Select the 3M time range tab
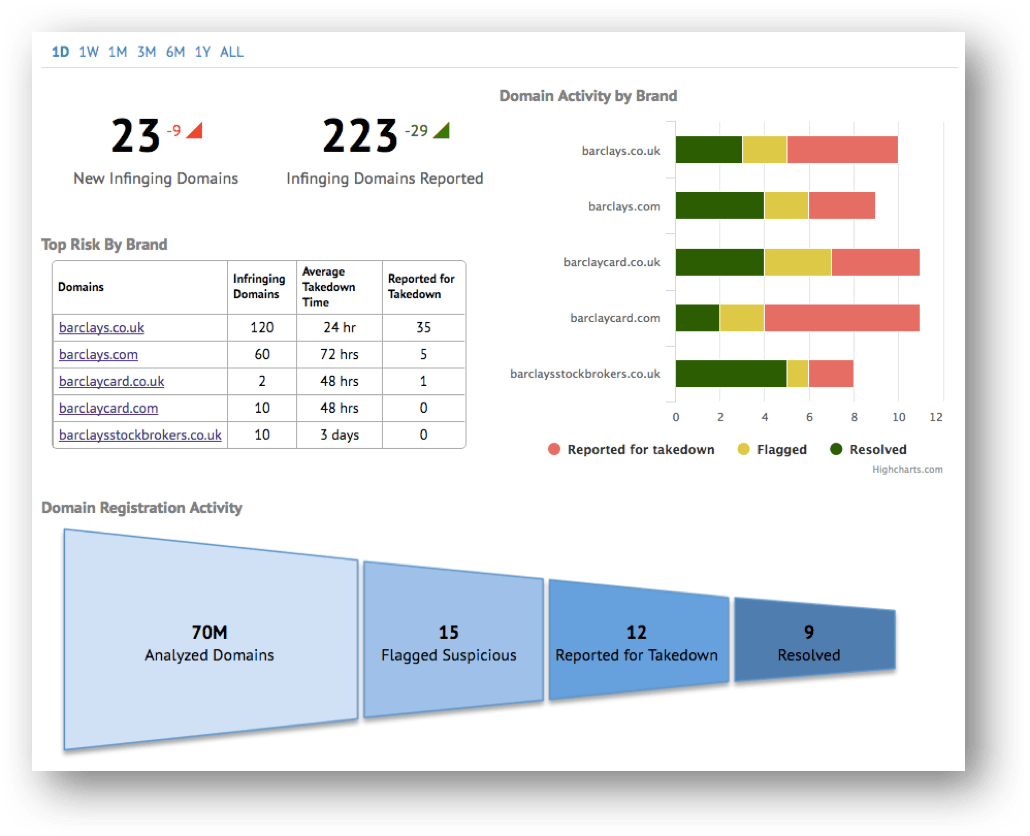 (146, 52)
